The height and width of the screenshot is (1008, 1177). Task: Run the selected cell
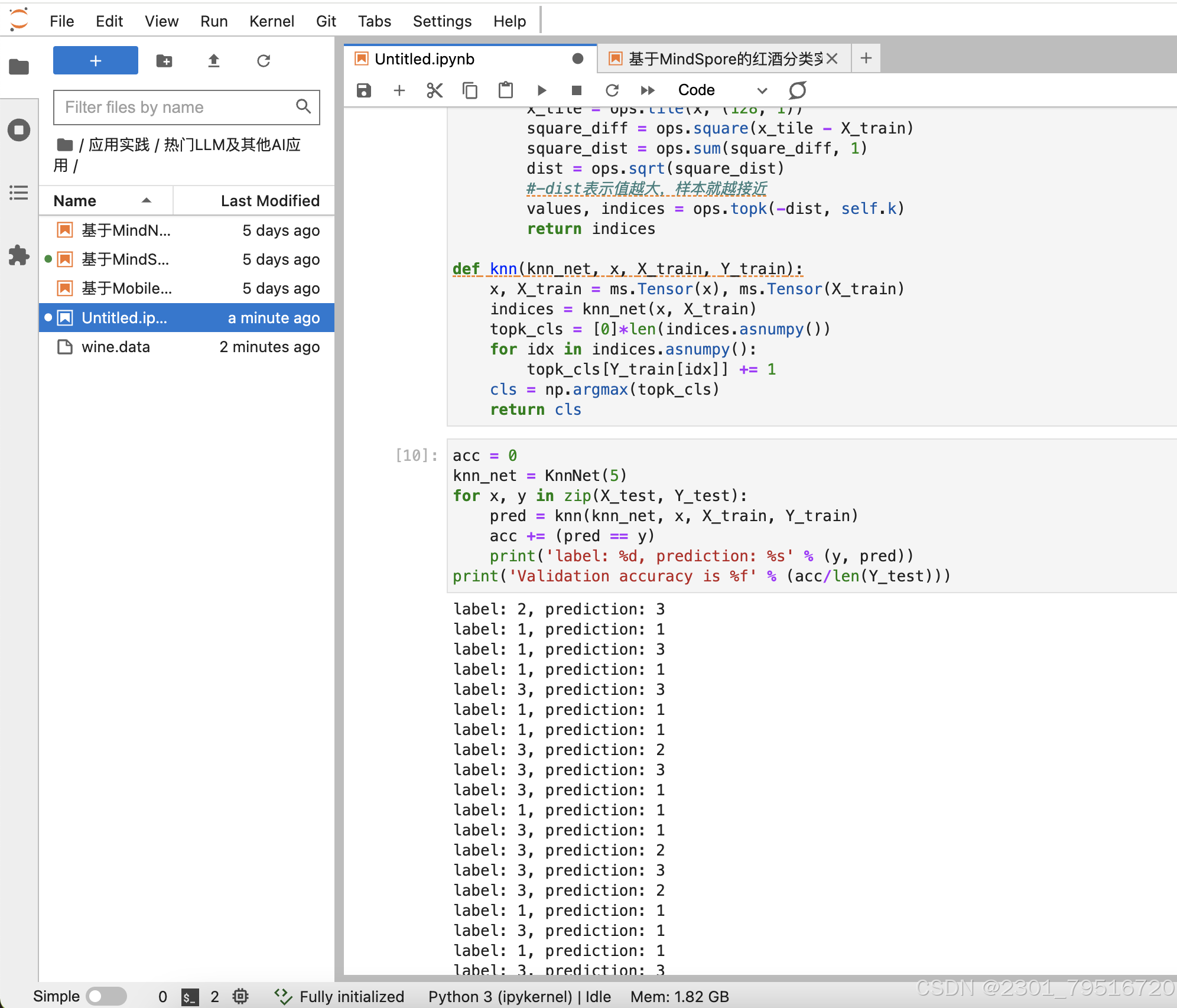541,90
